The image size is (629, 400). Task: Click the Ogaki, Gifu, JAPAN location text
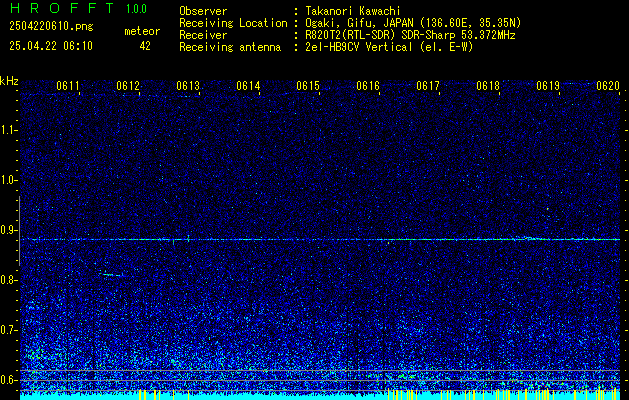[412, 23]
